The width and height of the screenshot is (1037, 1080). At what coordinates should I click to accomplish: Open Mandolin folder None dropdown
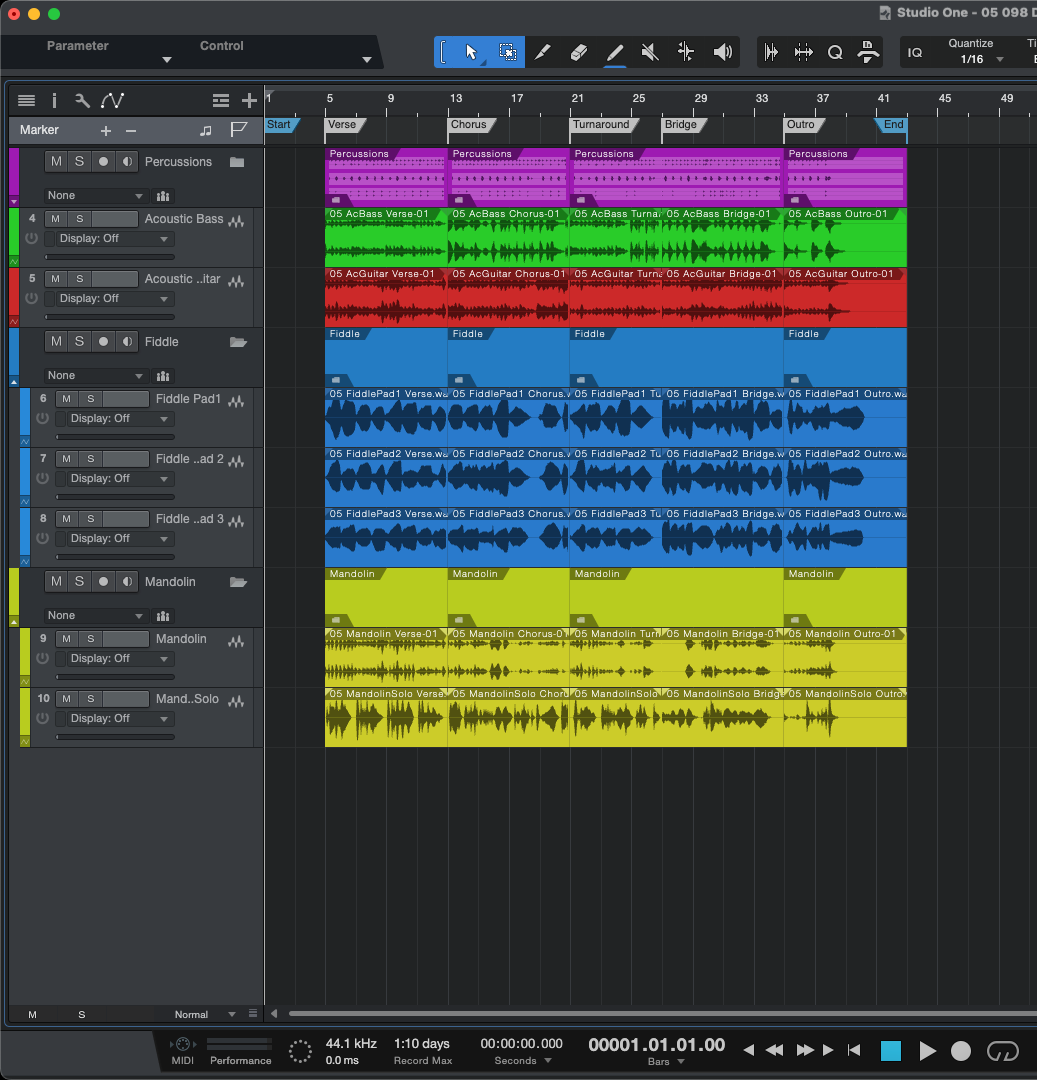pos(95,616)
